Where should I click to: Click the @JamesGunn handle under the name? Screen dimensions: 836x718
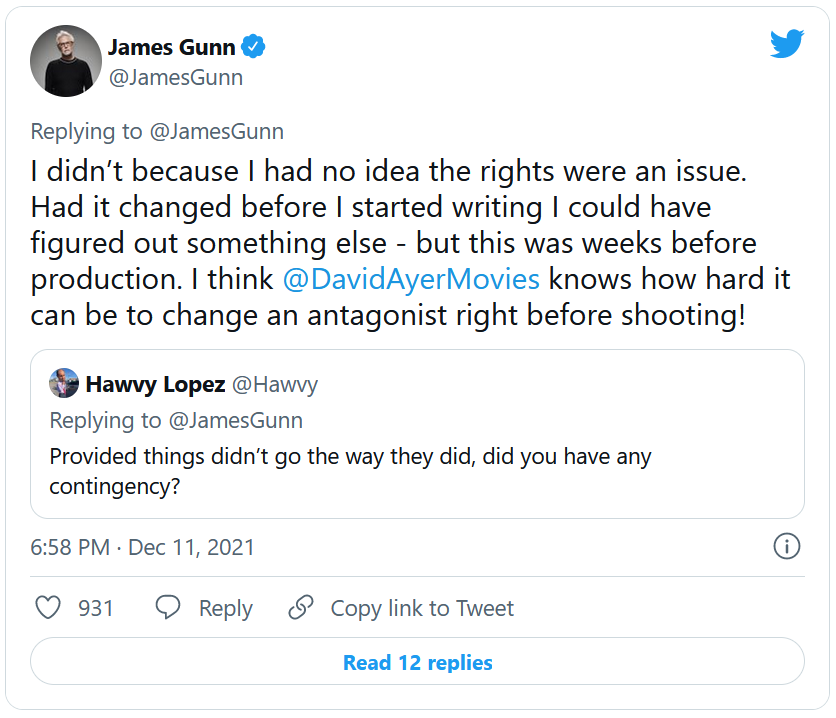click(175, 77)
